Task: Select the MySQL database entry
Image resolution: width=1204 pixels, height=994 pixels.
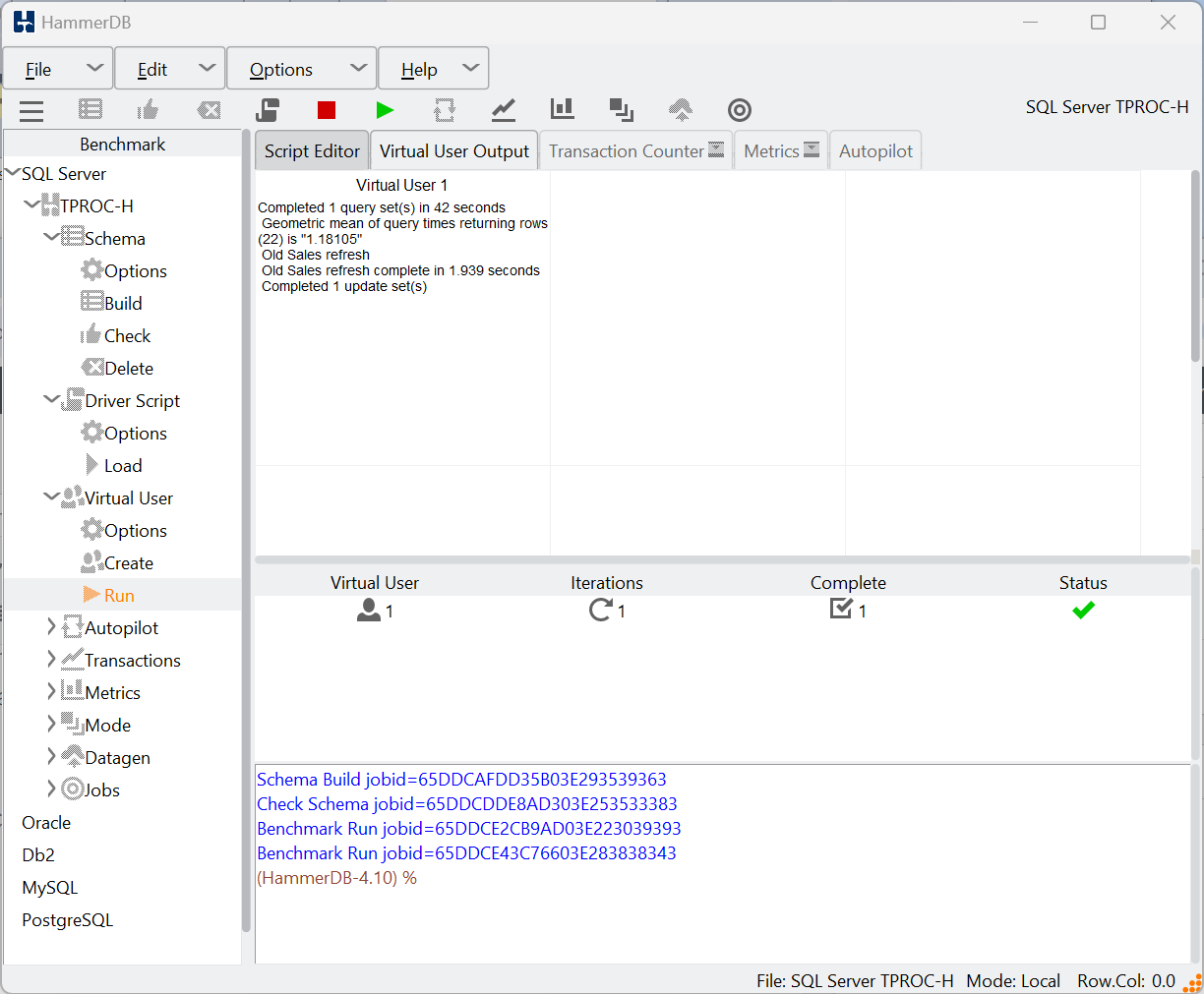Action: pos(49,887)
